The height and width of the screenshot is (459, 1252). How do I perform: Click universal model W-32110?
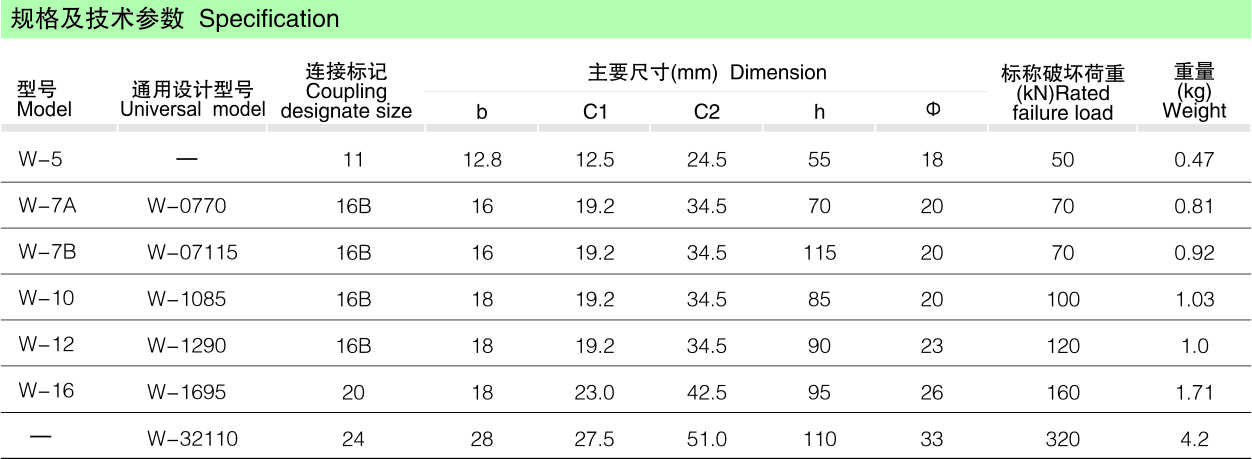[192, 438]
